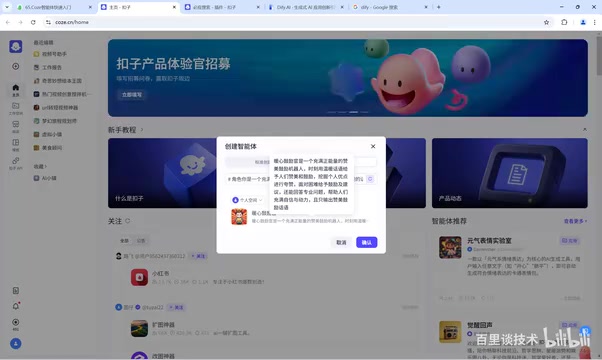This screenshot has width=602, height=360.
Task: Open the workspace folder sidebar icon
Action: coord(16,108)
